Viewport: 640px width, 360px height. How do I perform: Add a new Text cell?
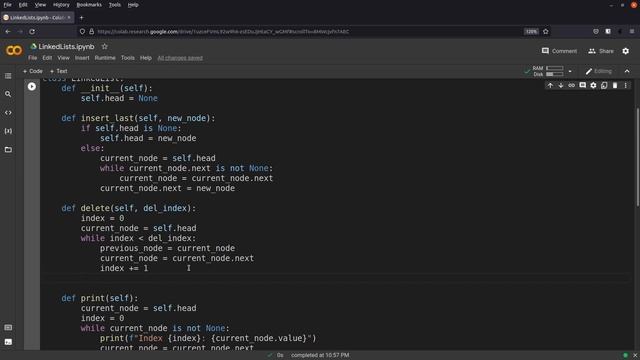[x=58, y=71]
